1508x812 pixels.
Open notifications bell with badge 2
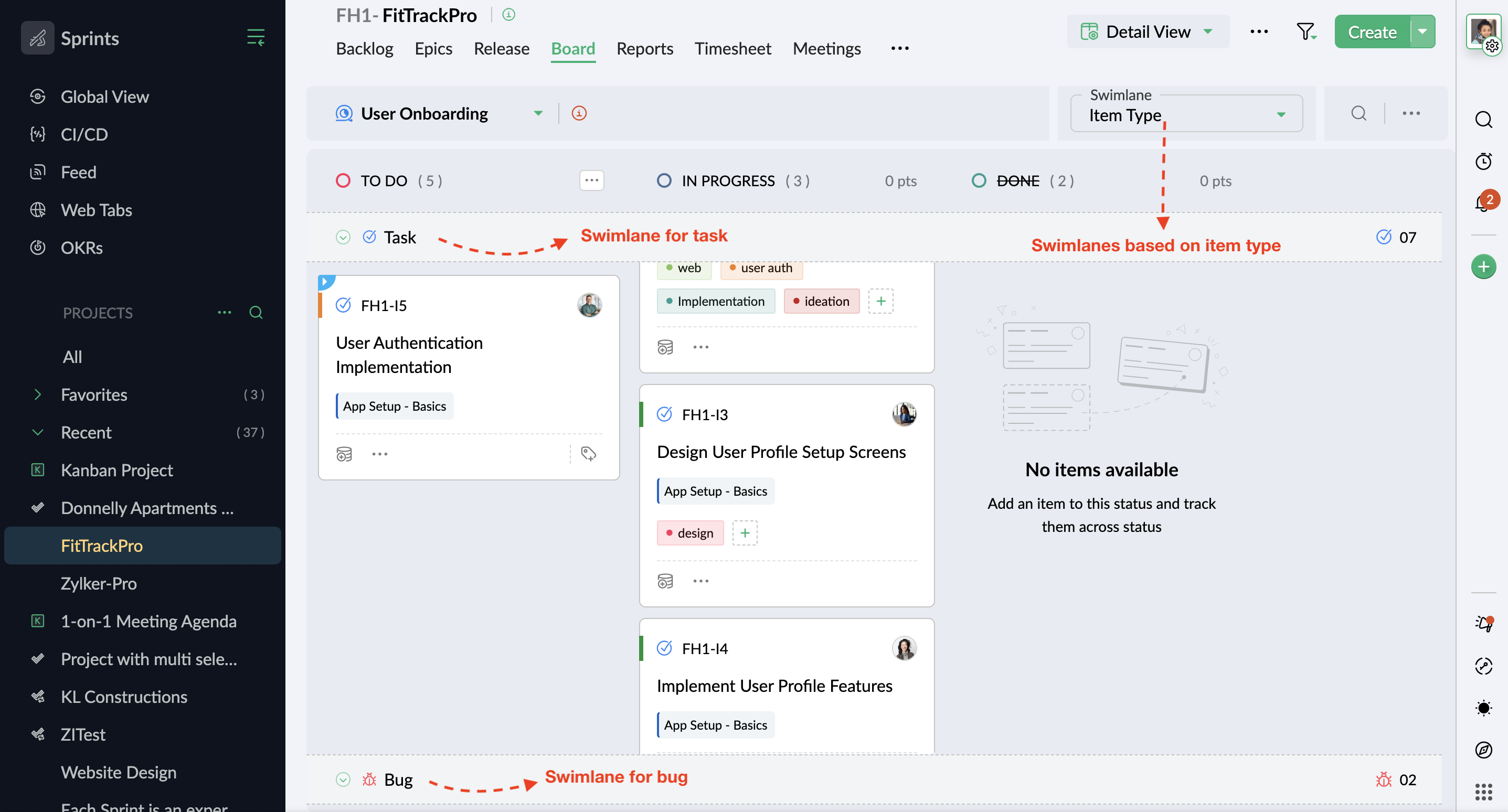(x=1482, y=203)
